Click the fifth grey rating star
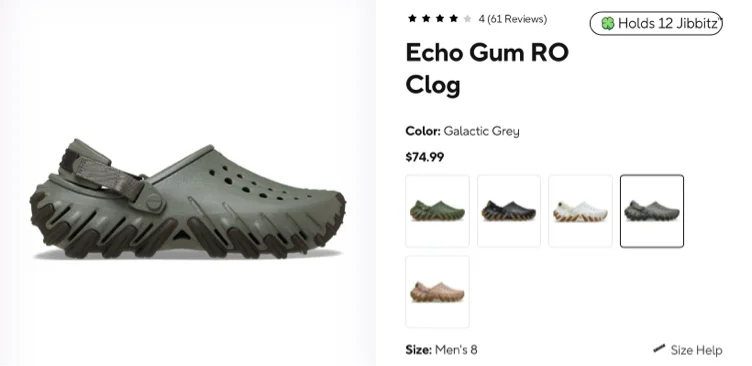Viewport: 752px width, 366px height. click(x=468, y=19)
